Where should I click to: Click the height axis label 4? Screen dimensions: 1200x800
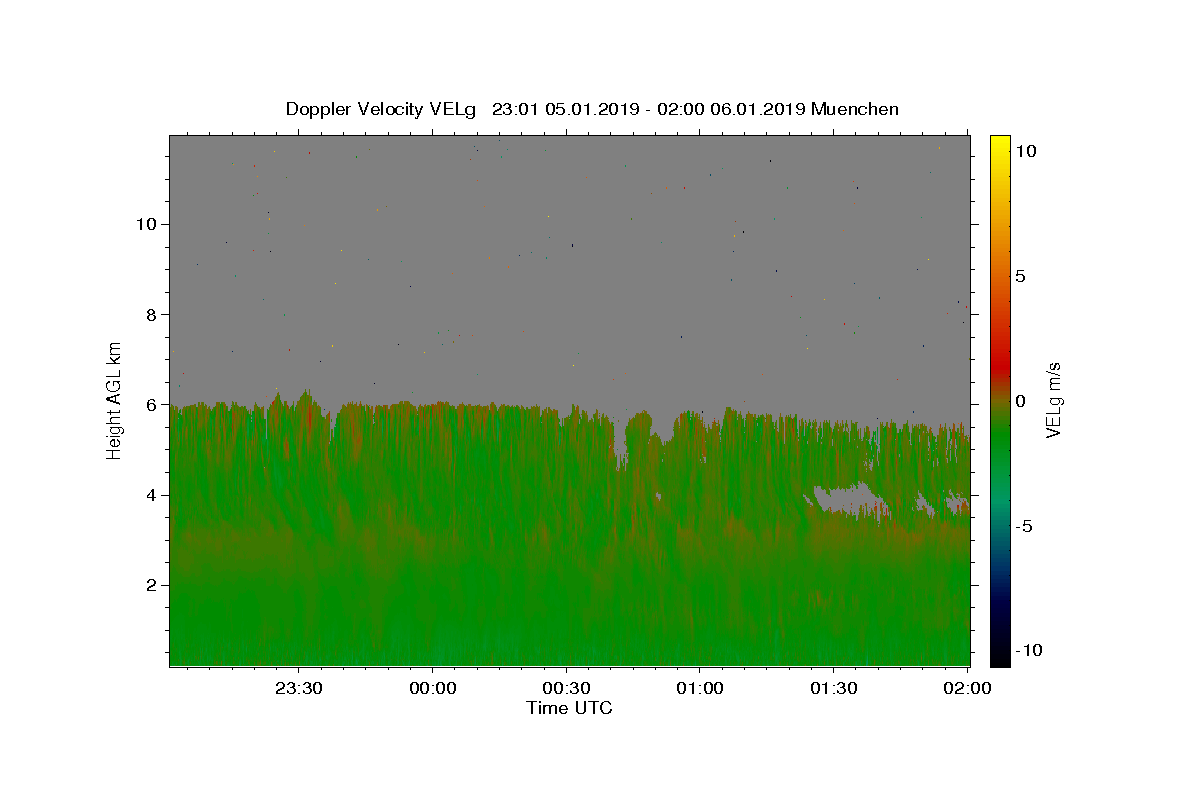tap(151, 495)
